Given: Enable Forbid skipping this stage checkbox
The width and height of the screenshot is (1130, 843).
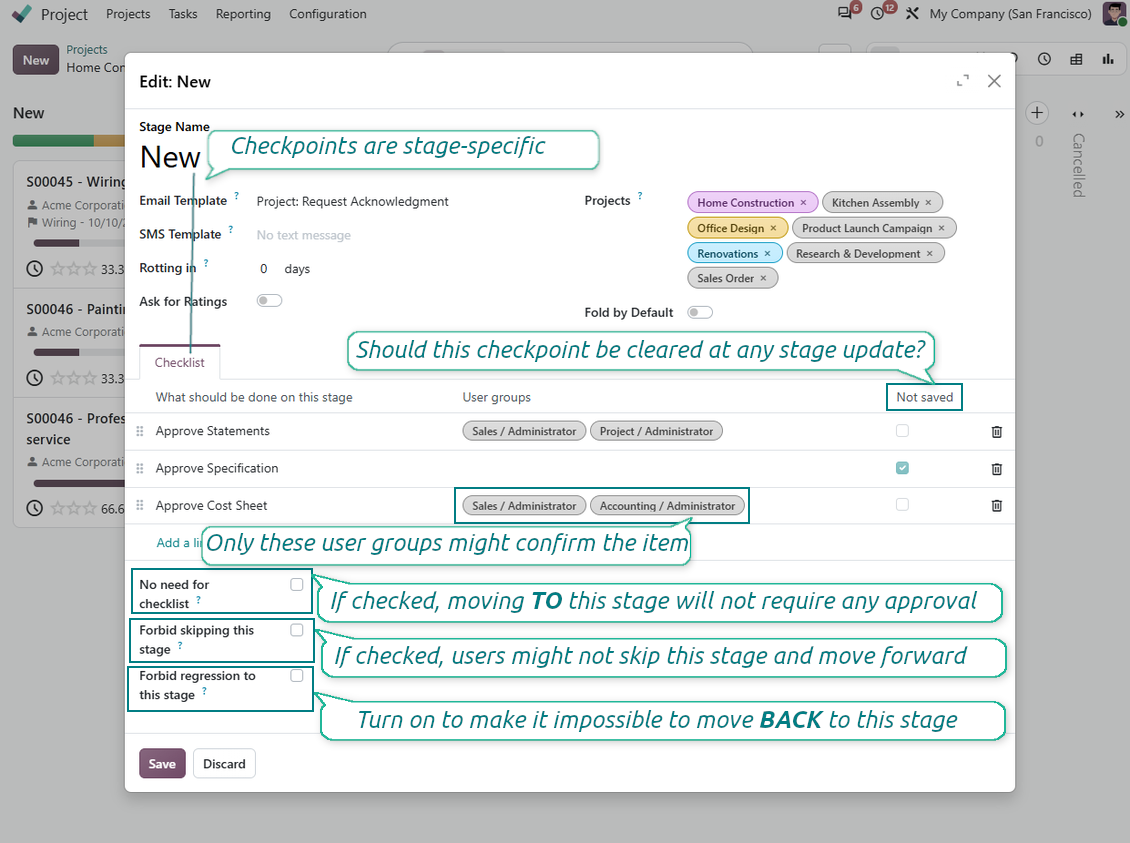Looking at the screenshot, I should [x=296, y=630].
